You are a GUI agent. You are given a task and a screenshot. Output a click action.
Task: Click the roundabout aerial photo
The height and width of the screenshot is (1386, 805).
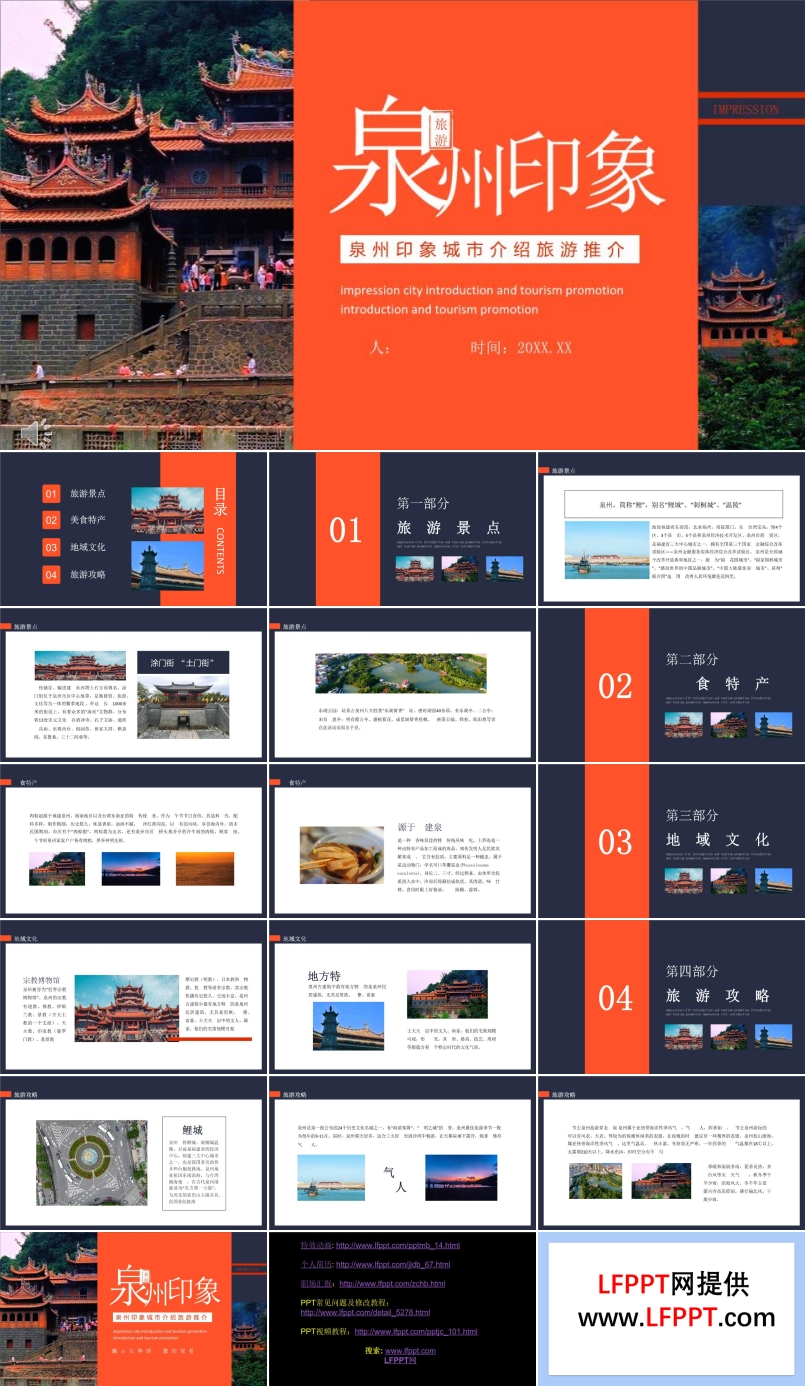(x=92, y=1162)
